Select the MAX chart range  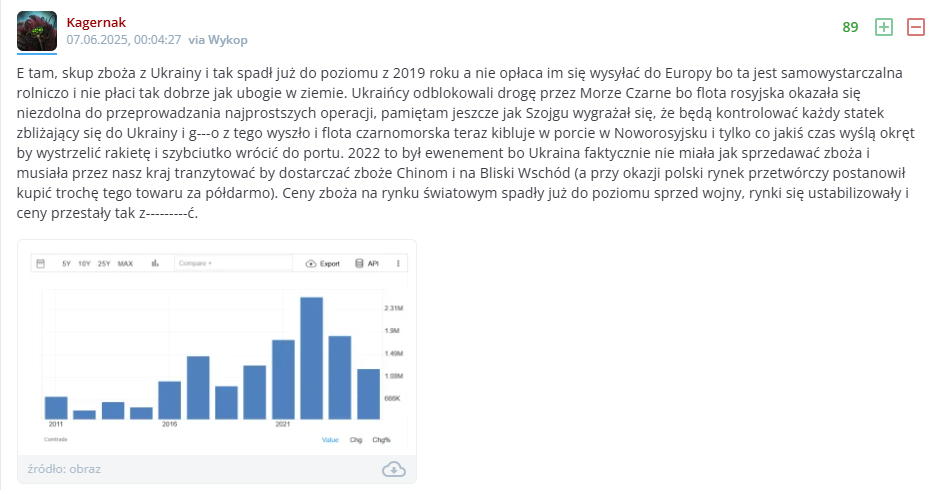[125, 264]
